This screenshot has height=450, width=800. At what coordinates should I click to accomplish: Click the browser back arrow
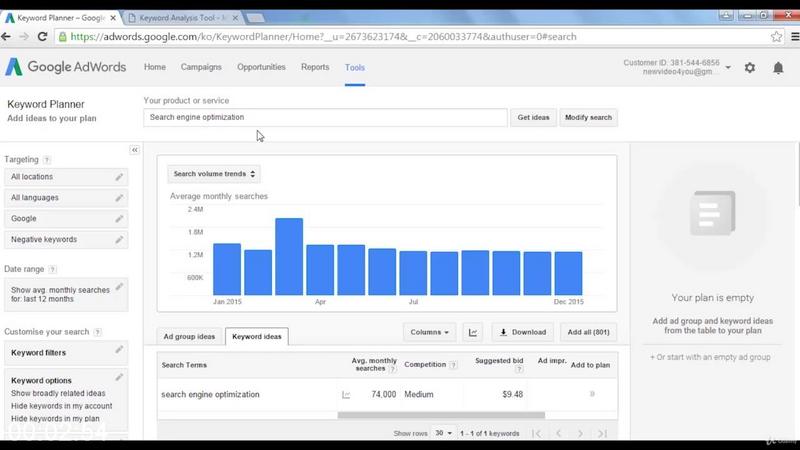(x=6, y=37)
